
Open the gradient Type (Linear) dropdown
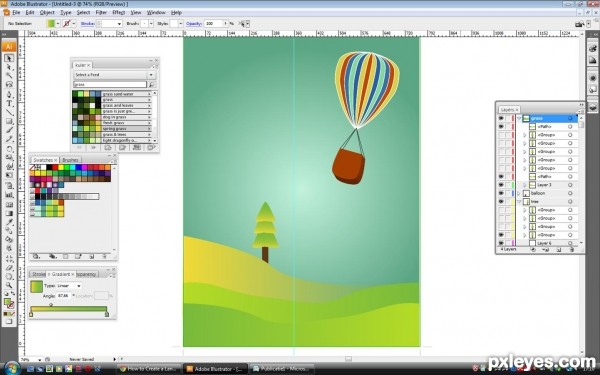[69, 286]
